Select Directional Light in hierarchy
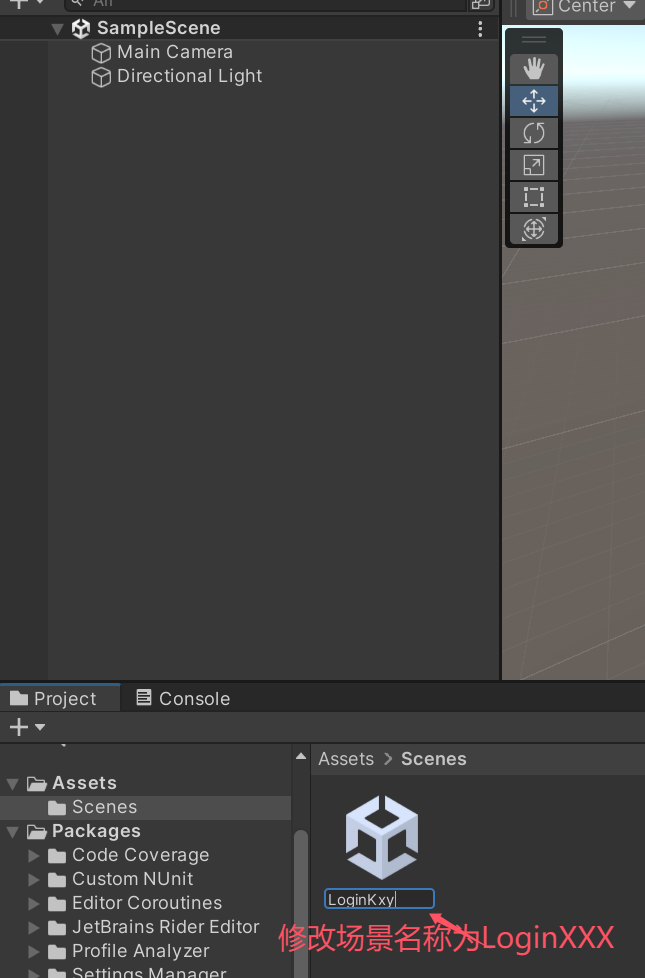Image resolution: width=645 pixels, height=978 pixels. [x=189, y=76]
